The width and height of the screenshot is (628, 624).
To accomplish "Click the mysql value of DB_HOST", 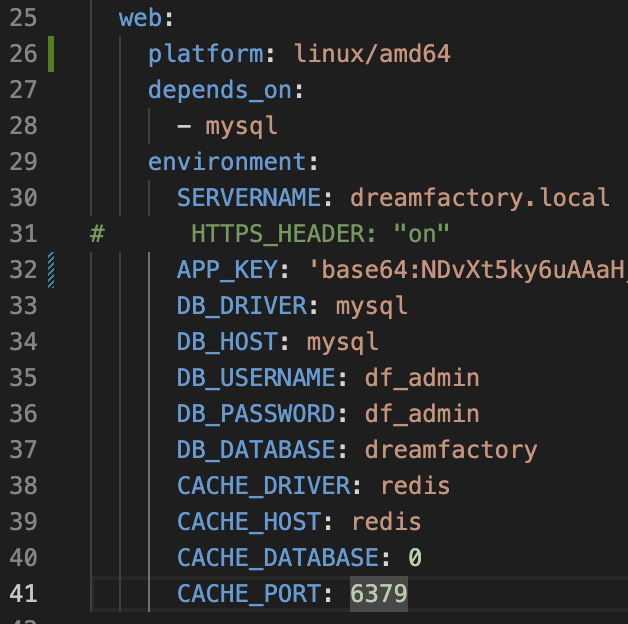I will (x=343, y=341).
